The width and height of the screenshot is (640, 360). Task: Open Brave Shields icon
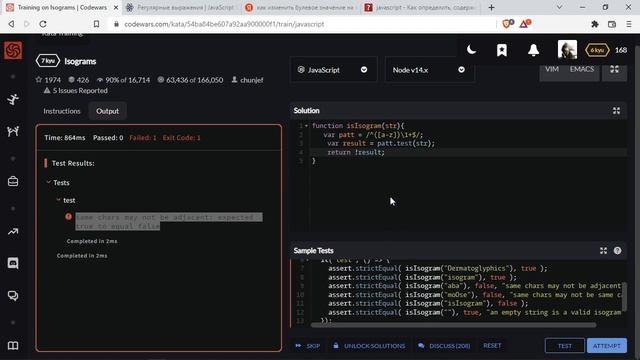click(x=507, y=24)
